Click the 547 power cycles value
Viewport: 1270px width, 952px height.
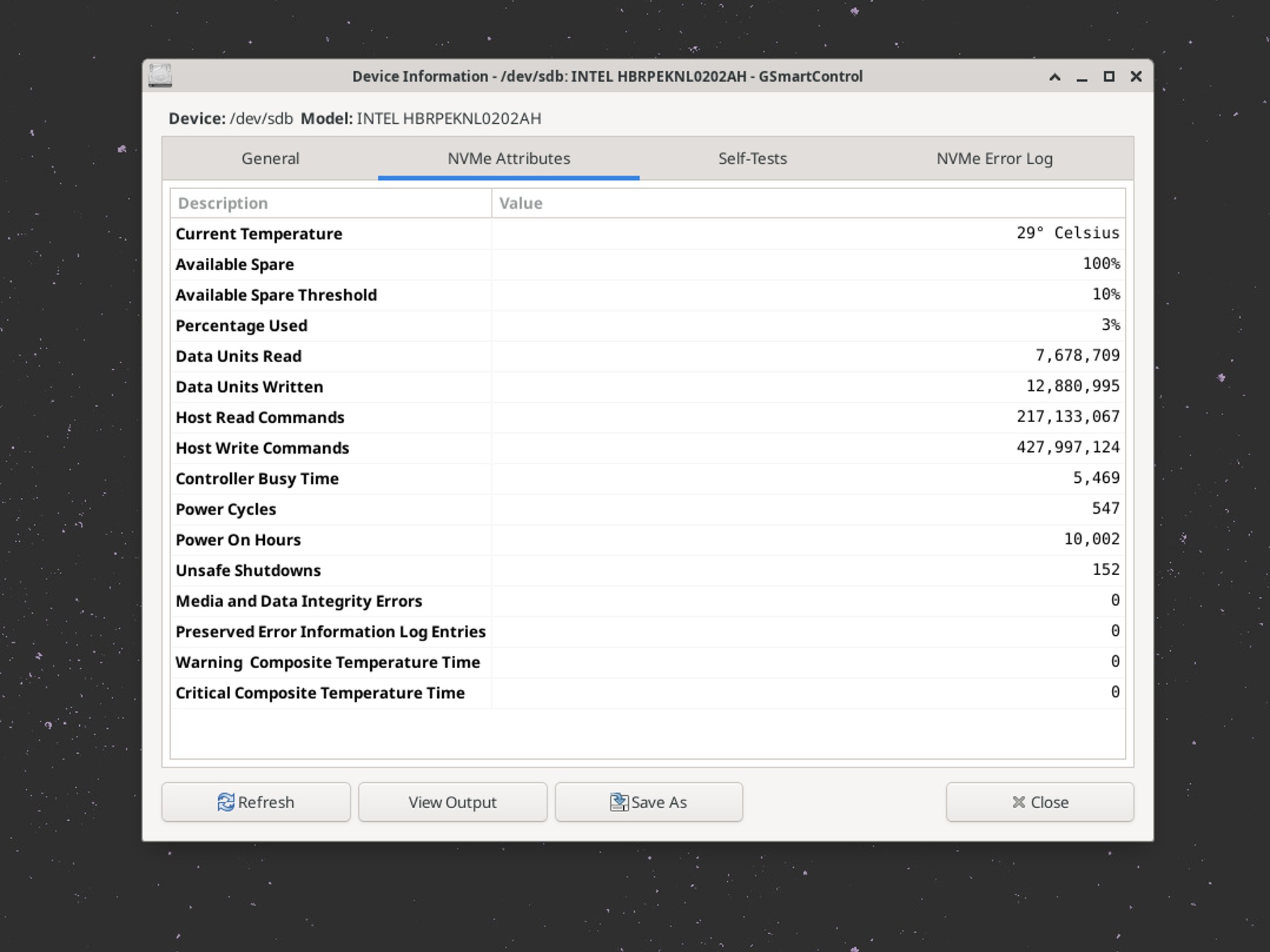(1106, 508)
